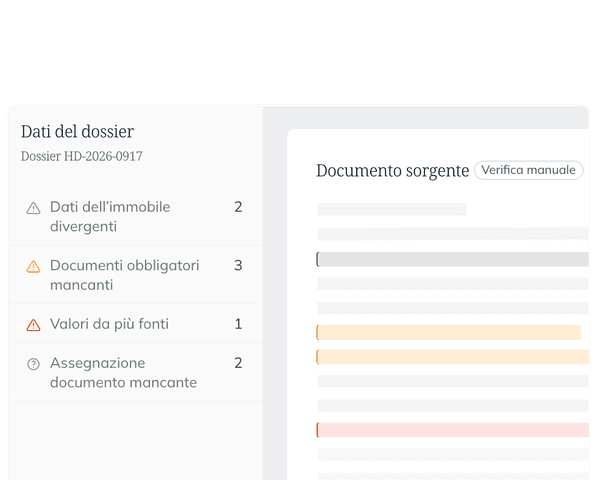Click warning icon beside Dati dell'immobile divergenti
This screenshot has width=596, height=480.
click(x=33, y=208)
